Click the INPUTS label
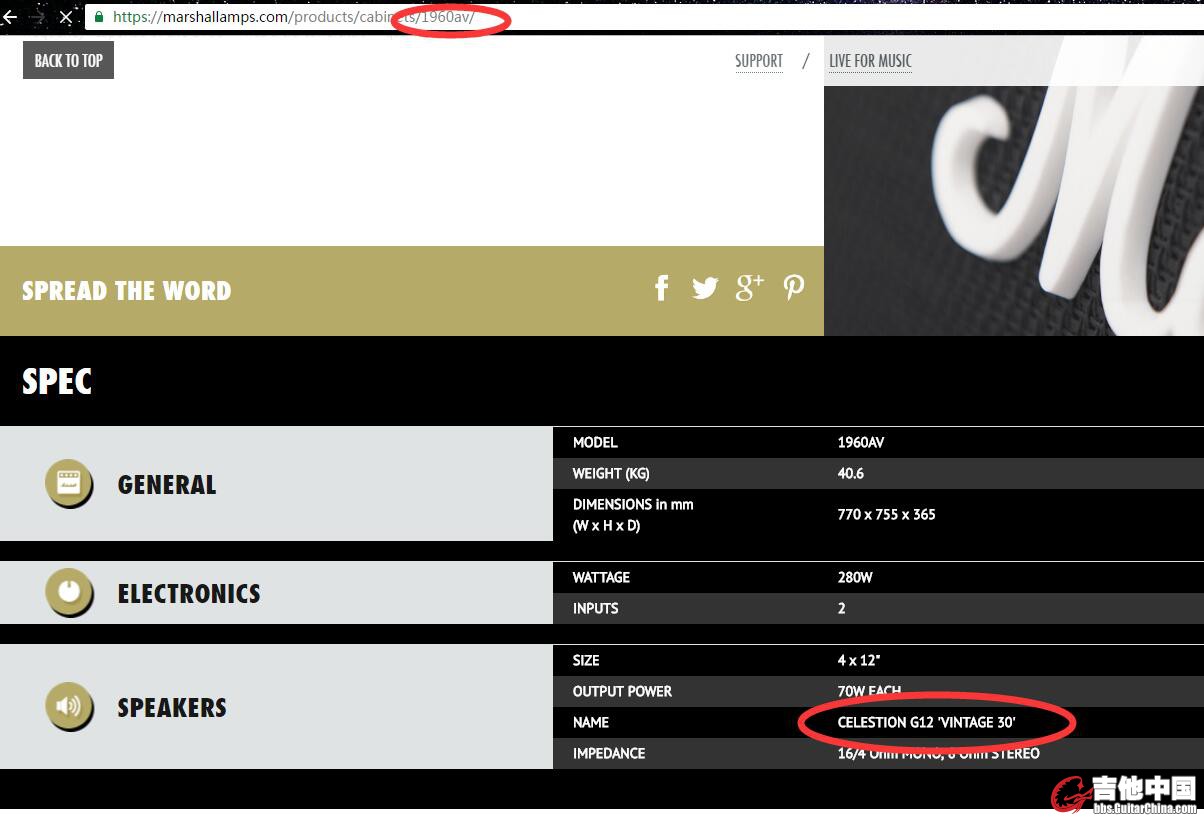The image size is (1204, 824). (596, 608)
